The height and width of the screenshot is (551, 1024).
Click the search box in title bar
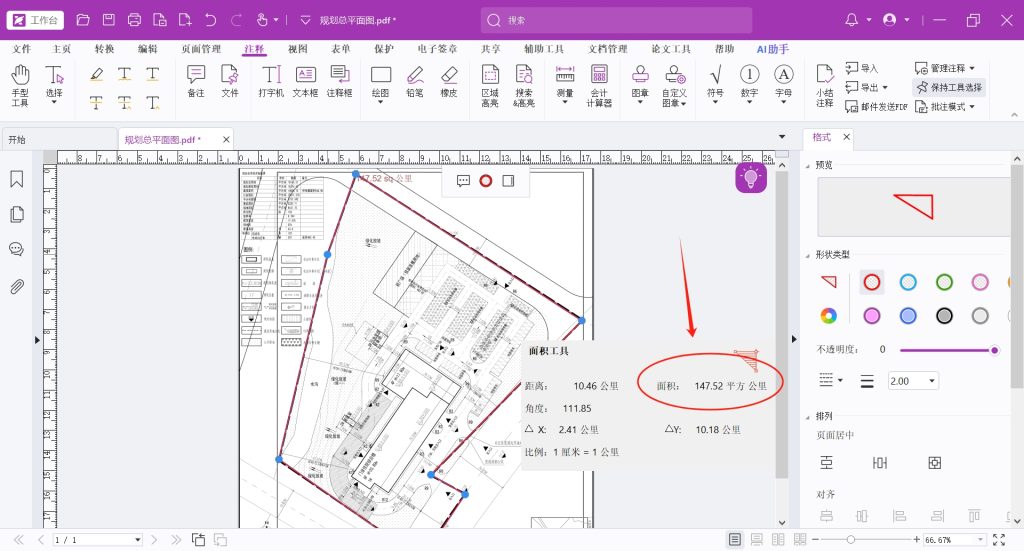[615, 20]
